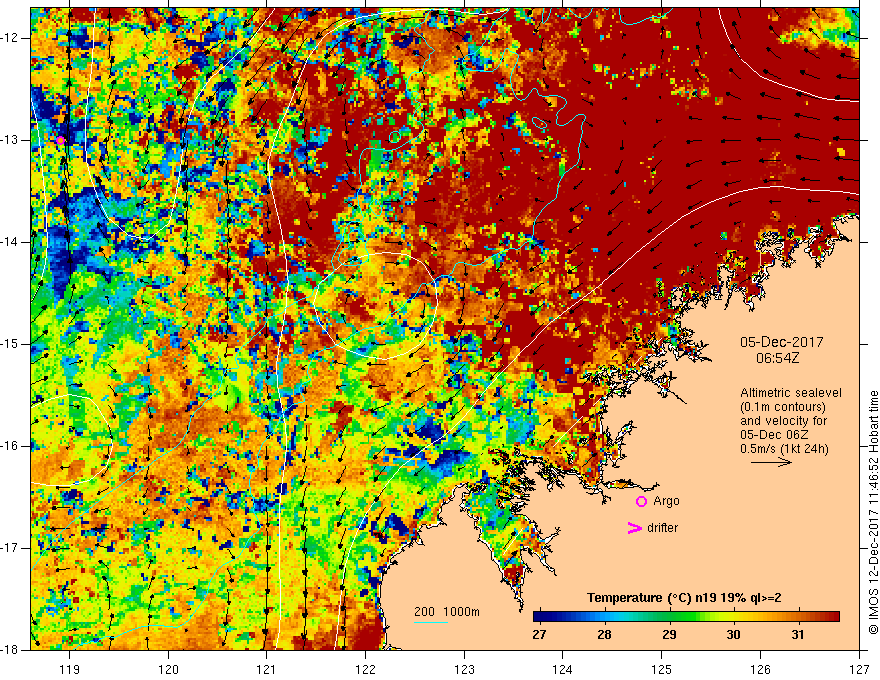This screenshot has height=680, width=880.
Task: Click latitude label '-17' on left axis
Action: (10, 548)
